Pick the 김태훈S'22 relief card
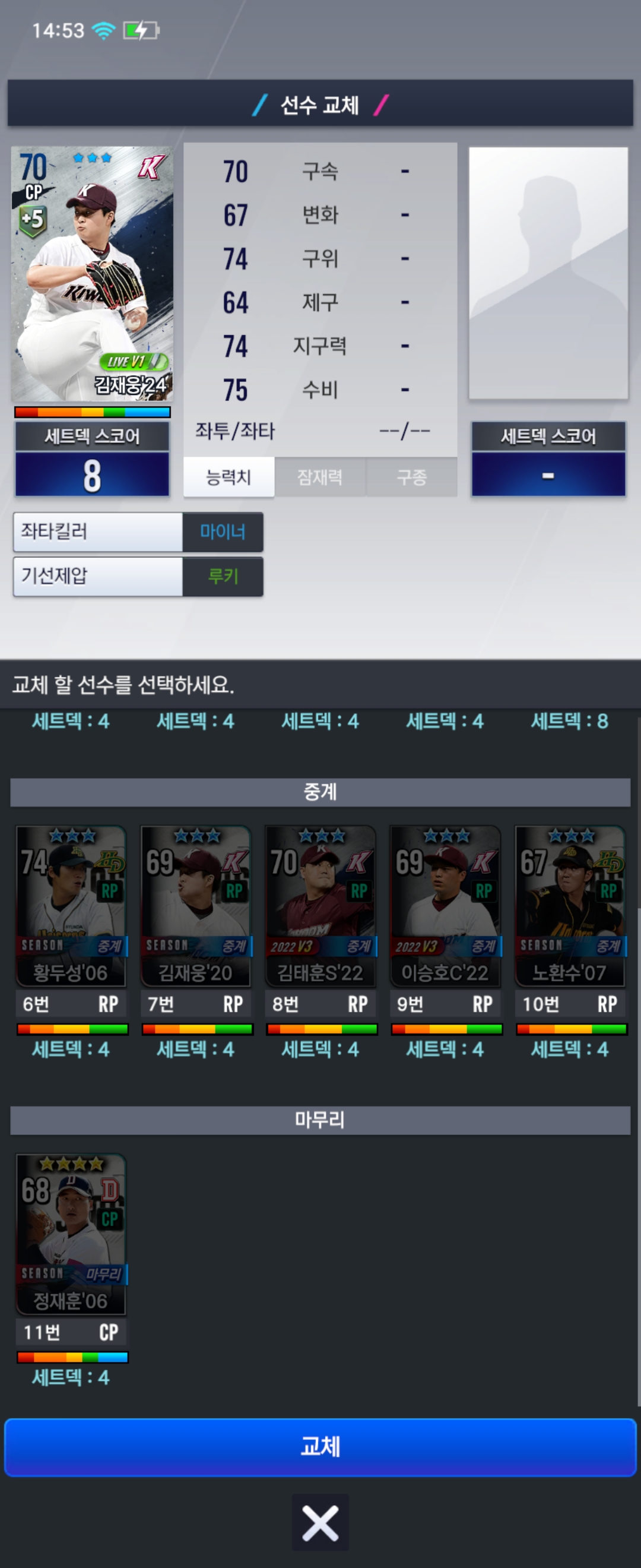 point(320,906)
